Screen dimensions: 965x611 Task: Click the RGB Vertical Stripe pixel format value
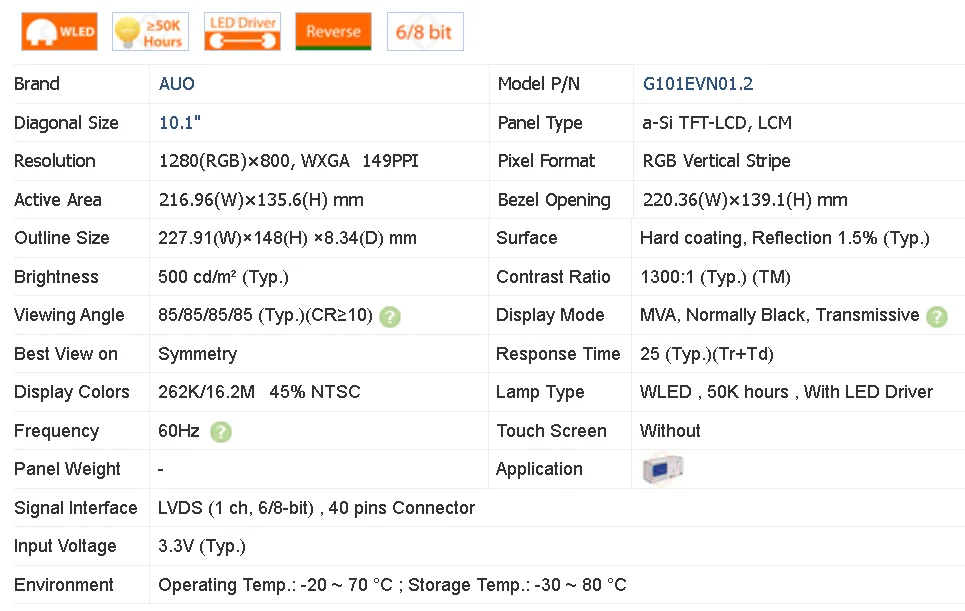click(x=716, y=161)
